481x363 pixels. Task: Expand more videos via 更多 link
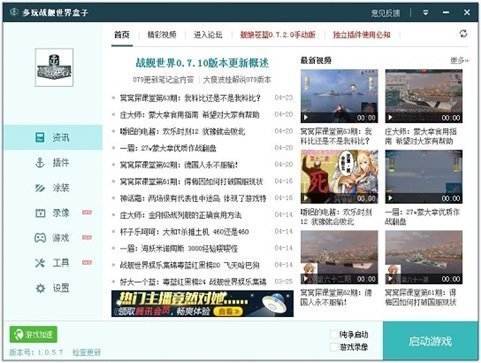[459, 60]
